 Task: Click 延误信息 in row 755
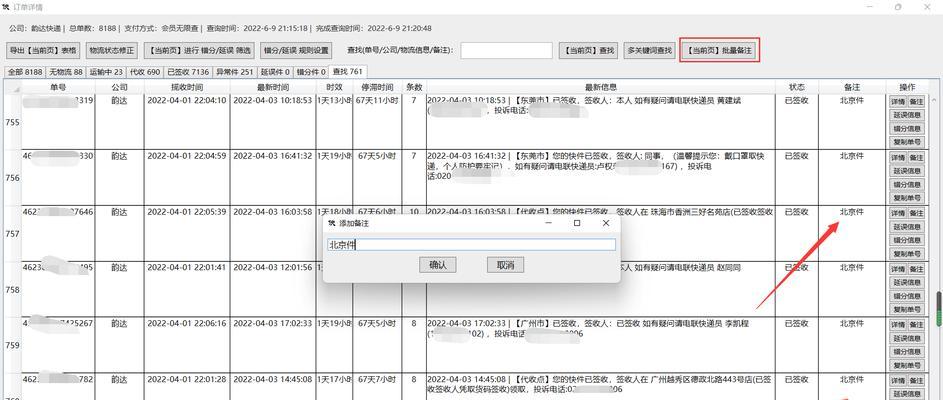pos(907,115)
